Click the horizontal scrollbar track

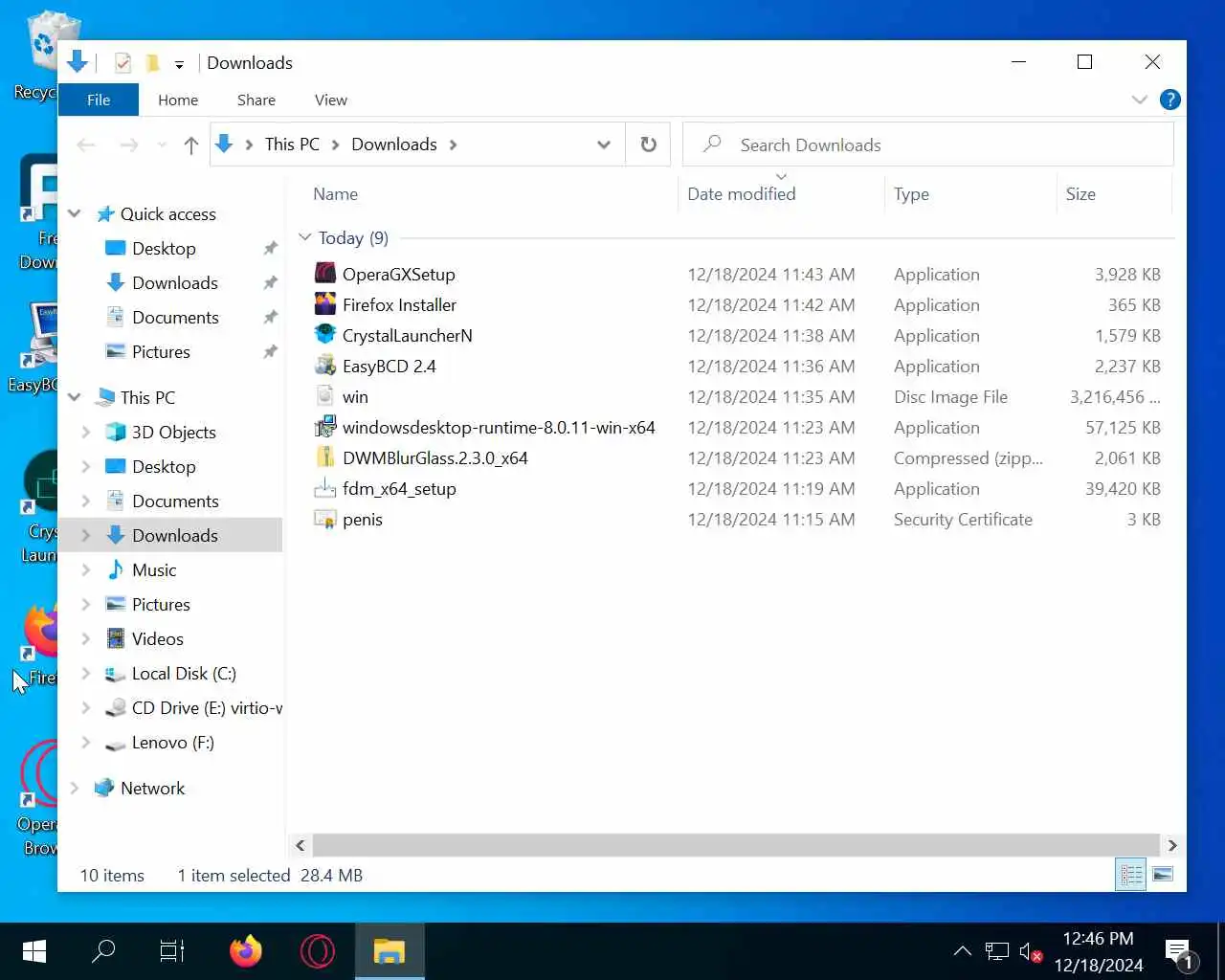pos(737,845)
